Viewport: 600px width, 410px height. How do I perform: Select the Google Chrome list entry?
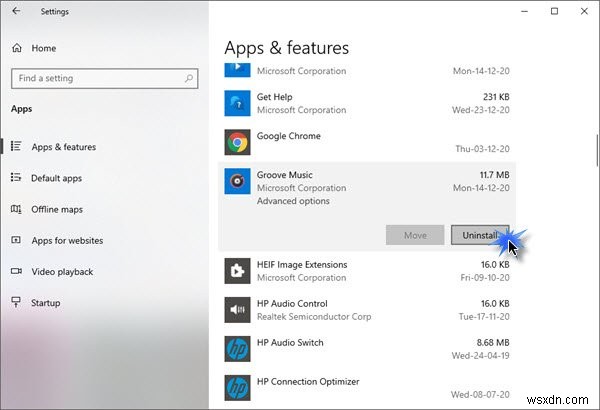click(367, 142)
